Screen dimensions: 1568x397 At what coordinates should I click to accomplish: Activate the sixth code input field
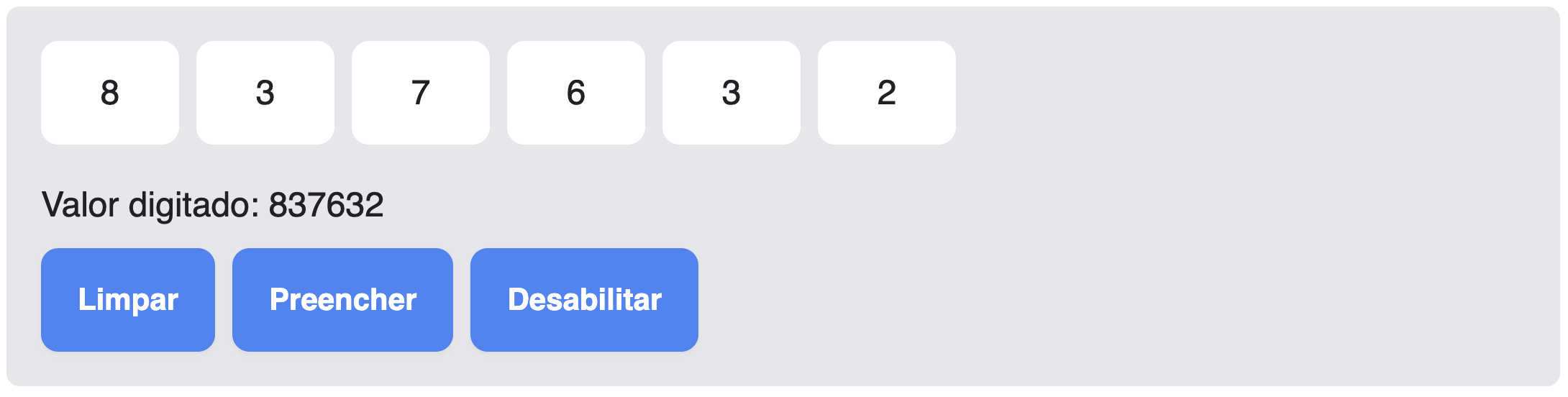887,93
